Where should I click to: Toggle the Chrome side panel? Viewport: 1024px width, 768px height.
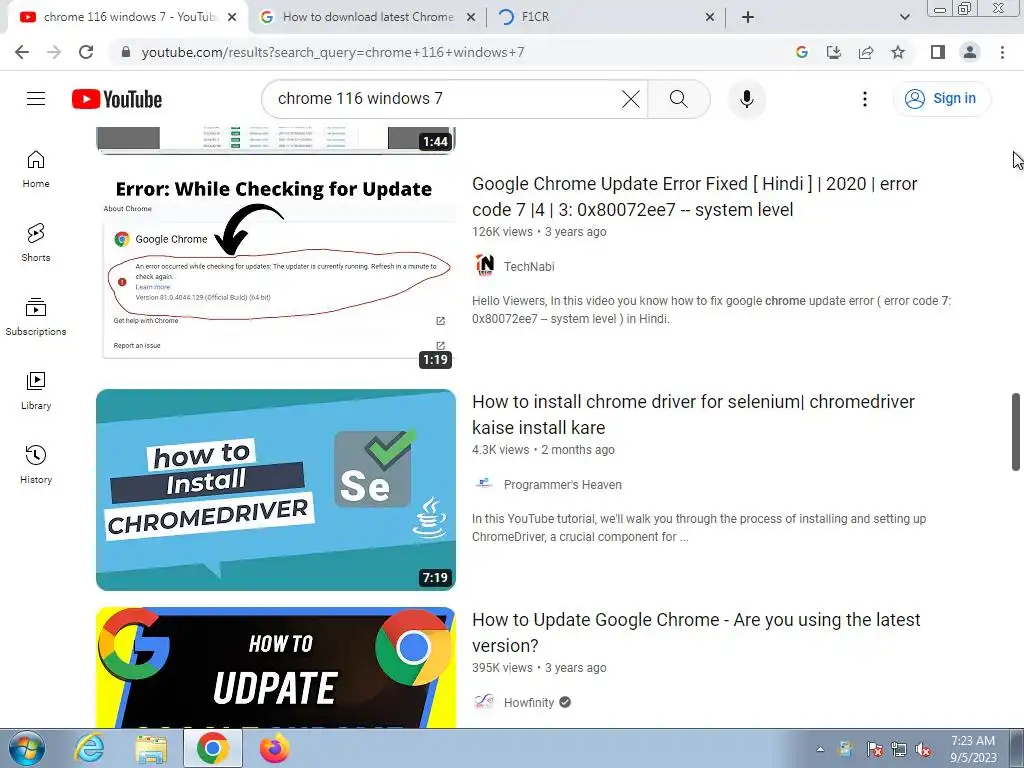pos(938,52)
